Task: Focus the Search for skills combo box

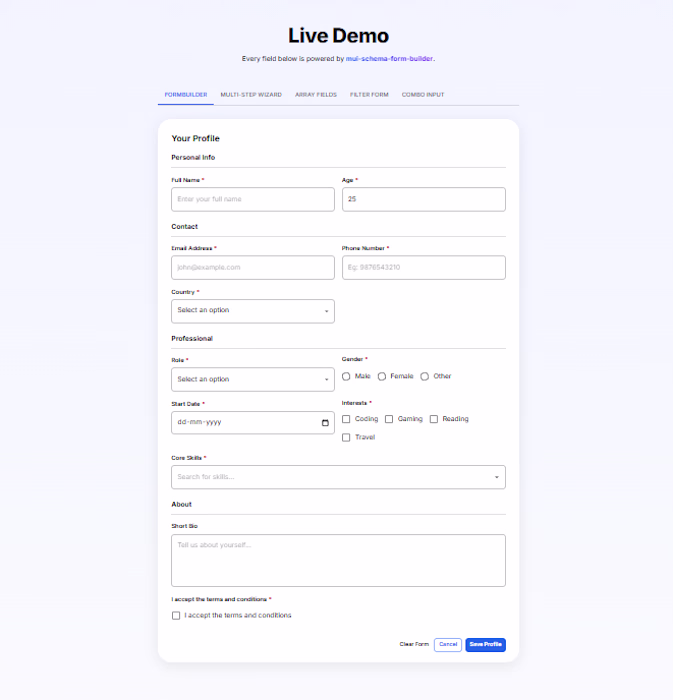Action: pos(338,477)
